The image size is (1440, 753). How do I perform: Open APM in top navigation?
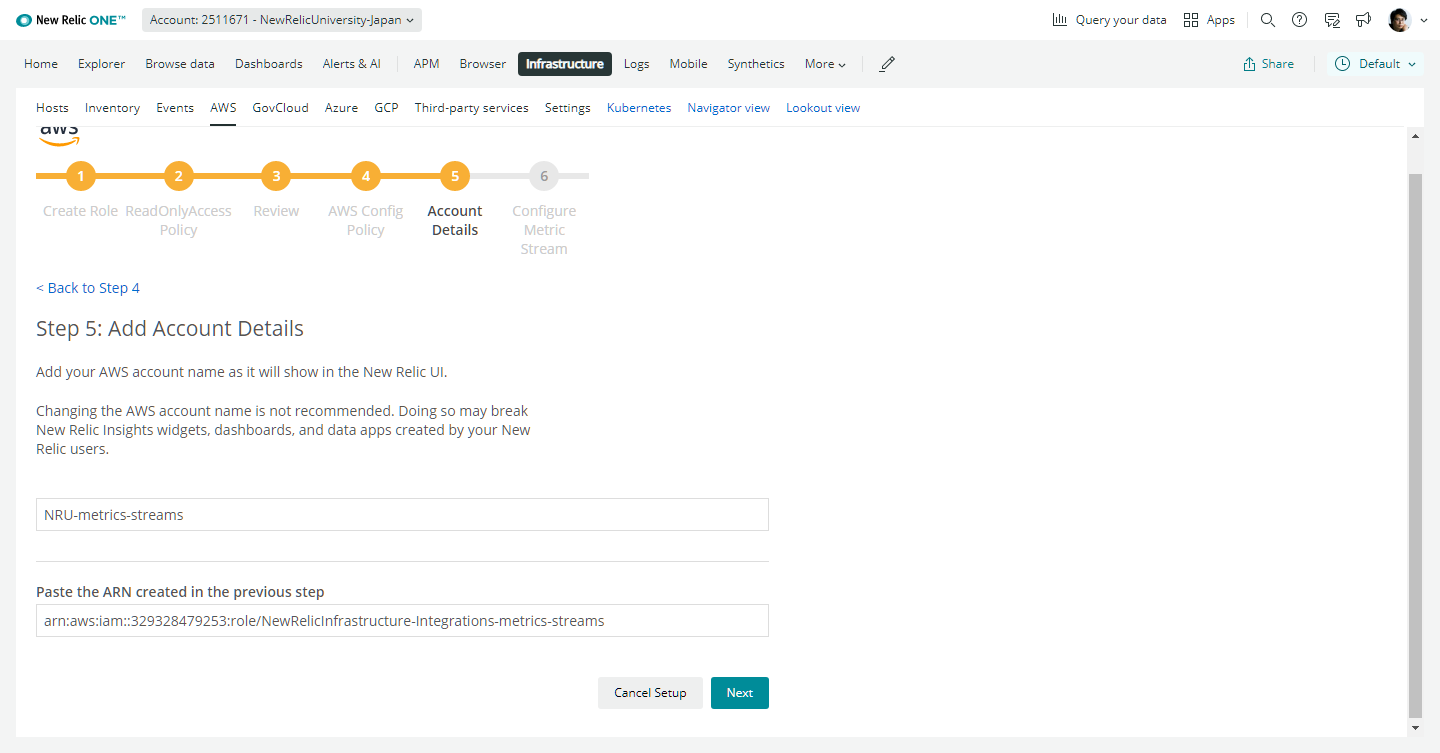[426, 64]
